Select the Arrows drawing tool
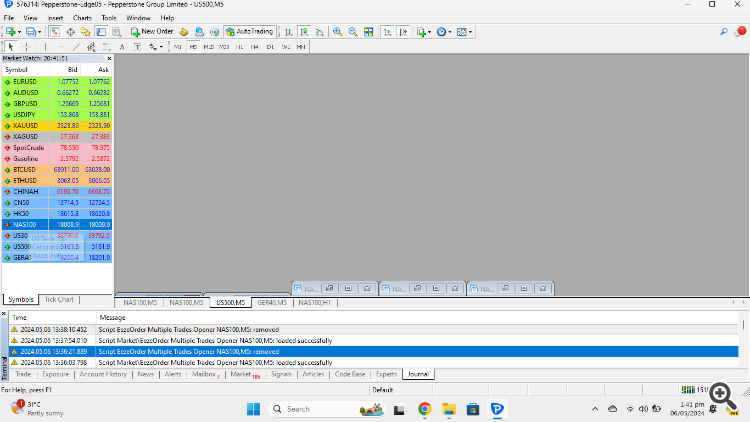The image size is (750, 422). tap(153, 47)
